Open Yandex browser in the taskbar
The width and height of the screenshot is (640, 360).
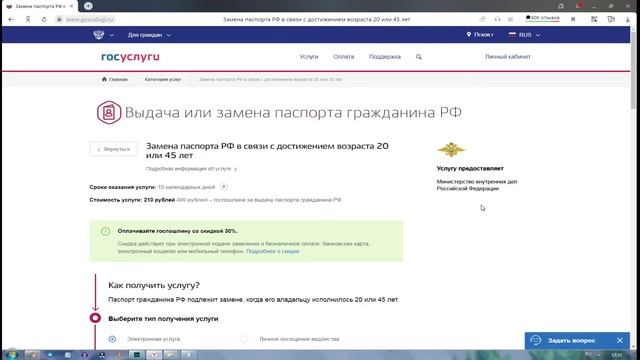click(154, 355)
